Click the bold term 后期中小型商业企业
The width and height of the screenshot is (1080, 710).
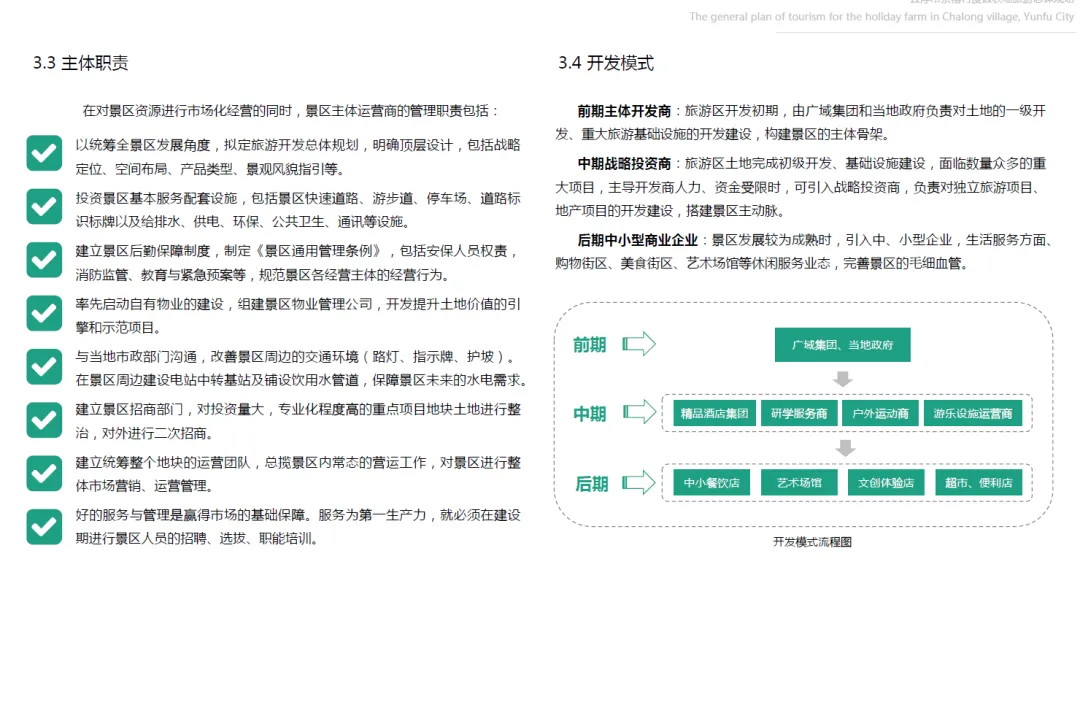638,240
